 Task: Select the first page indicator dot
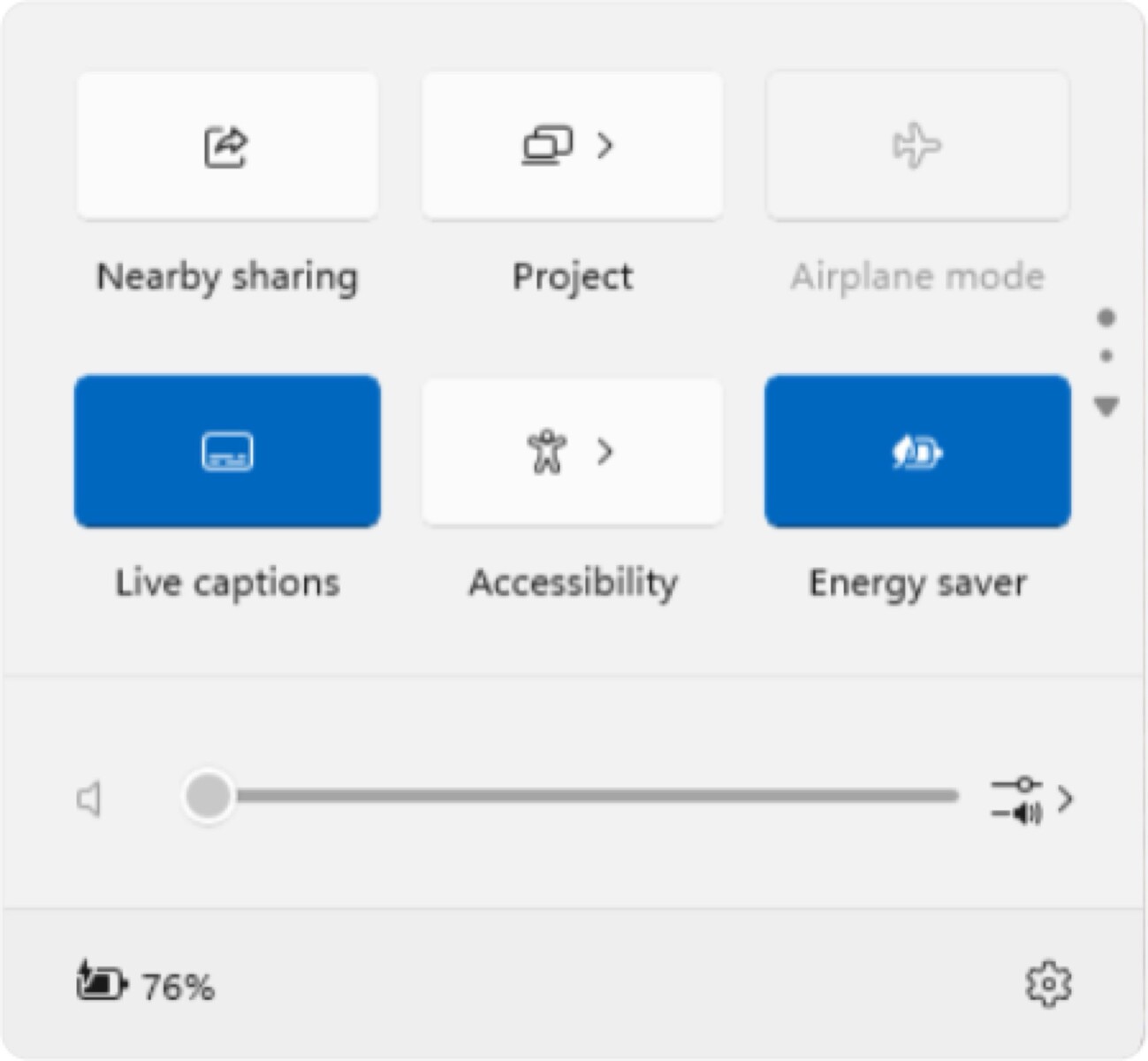pyautogui.click(x=1106, y=317)
